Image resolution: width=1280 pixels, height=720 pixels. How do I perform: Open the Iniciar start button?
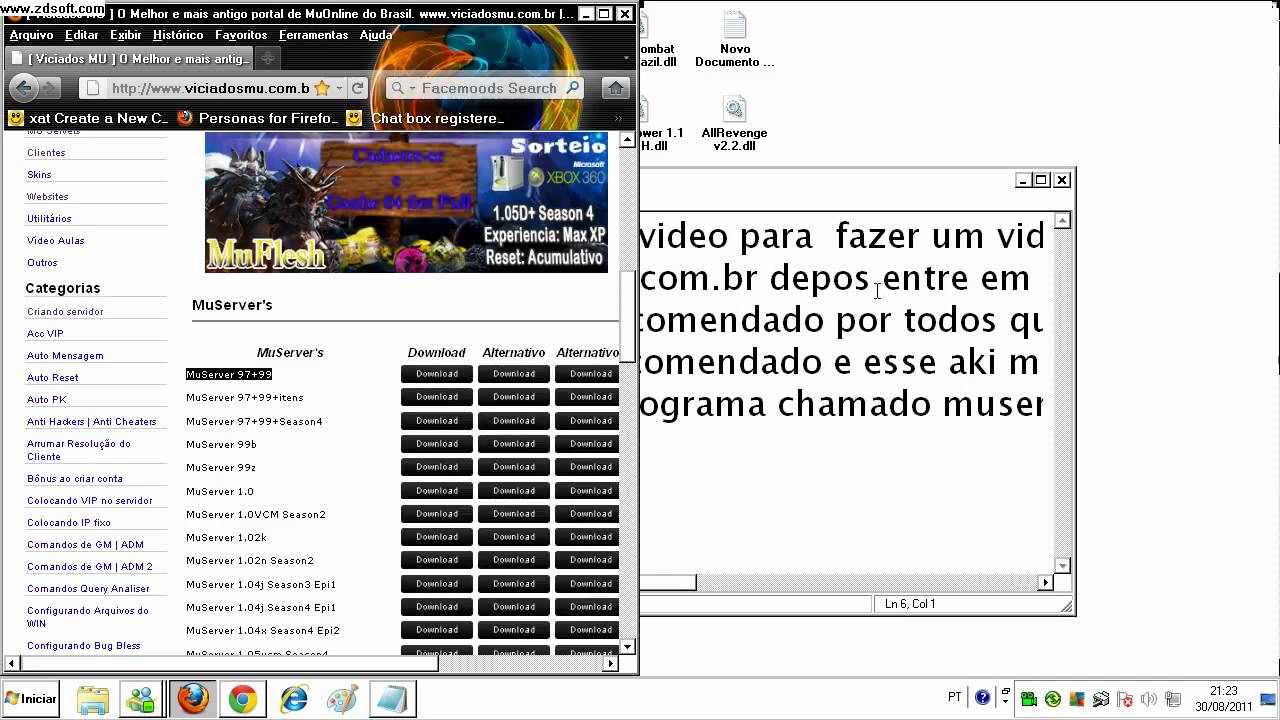click(31, 699)
